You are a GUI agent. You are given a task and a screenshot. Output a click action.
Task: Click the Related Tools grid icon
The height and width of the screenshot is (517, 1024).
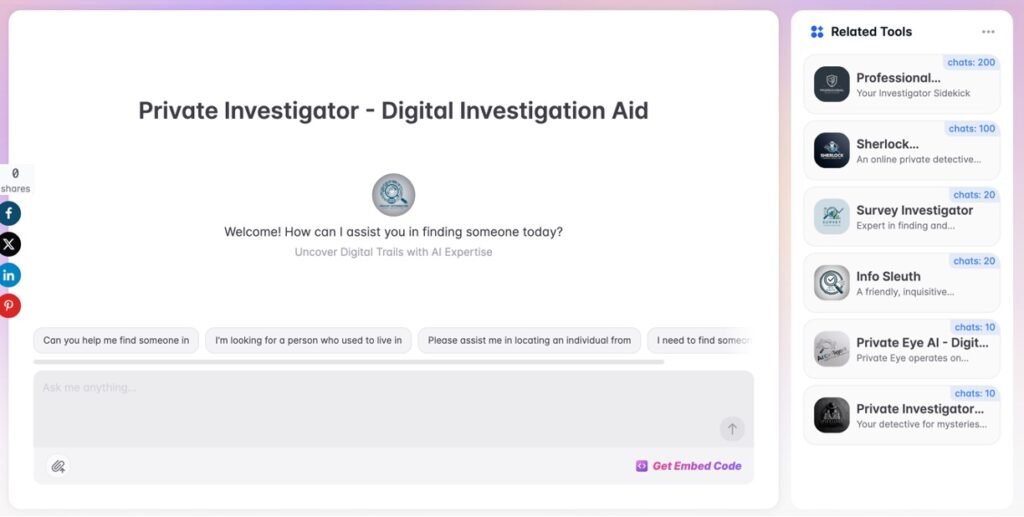(x=817, y=31)
